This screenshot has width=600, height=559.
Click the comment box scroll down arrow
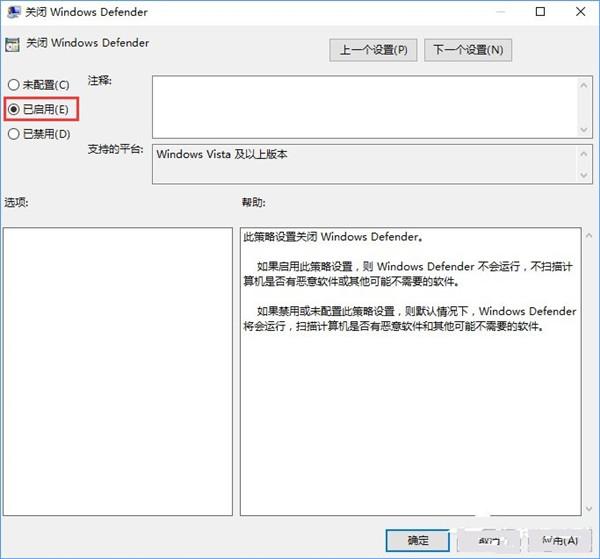584,130
